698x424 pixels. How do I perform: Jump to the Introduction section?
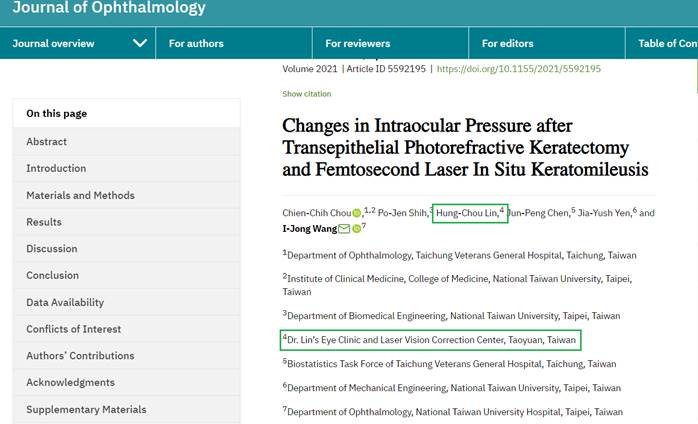pyautogui.click(x=56, y=168)
